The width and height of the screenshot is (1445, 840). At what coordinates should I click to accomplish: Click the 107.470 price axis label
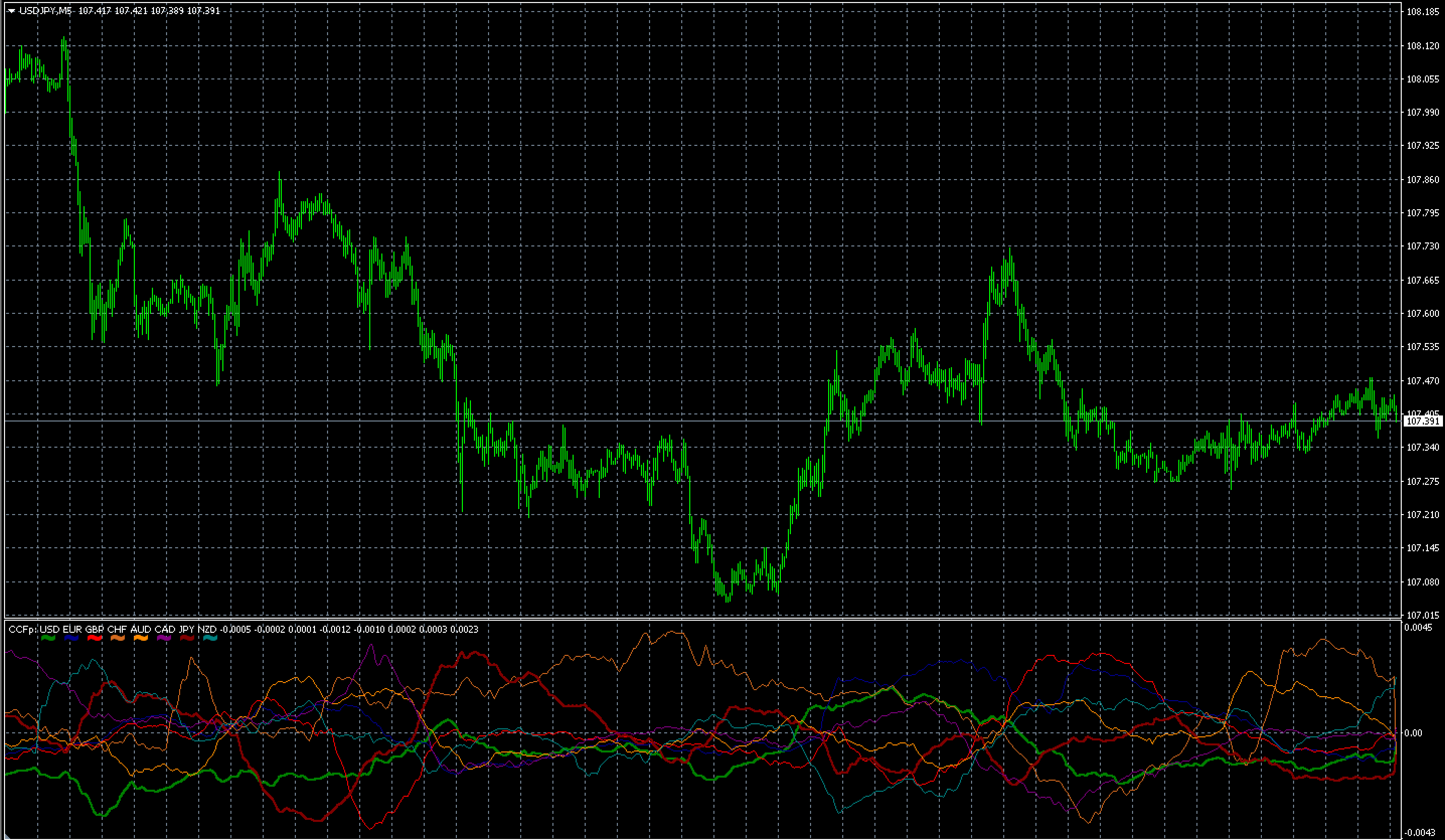coord(1423,380)
